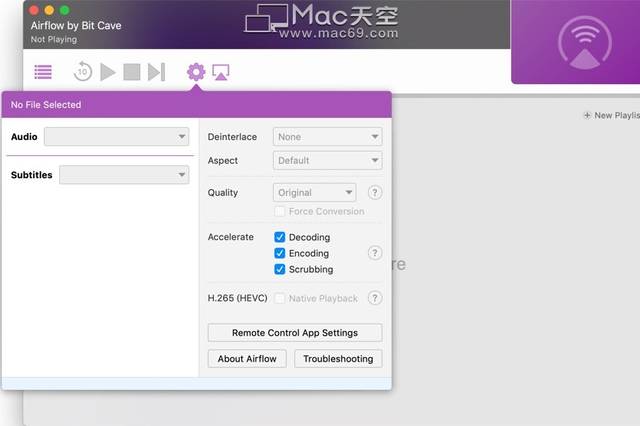
Task: Click the red close window button
Action: pos(34,10)
